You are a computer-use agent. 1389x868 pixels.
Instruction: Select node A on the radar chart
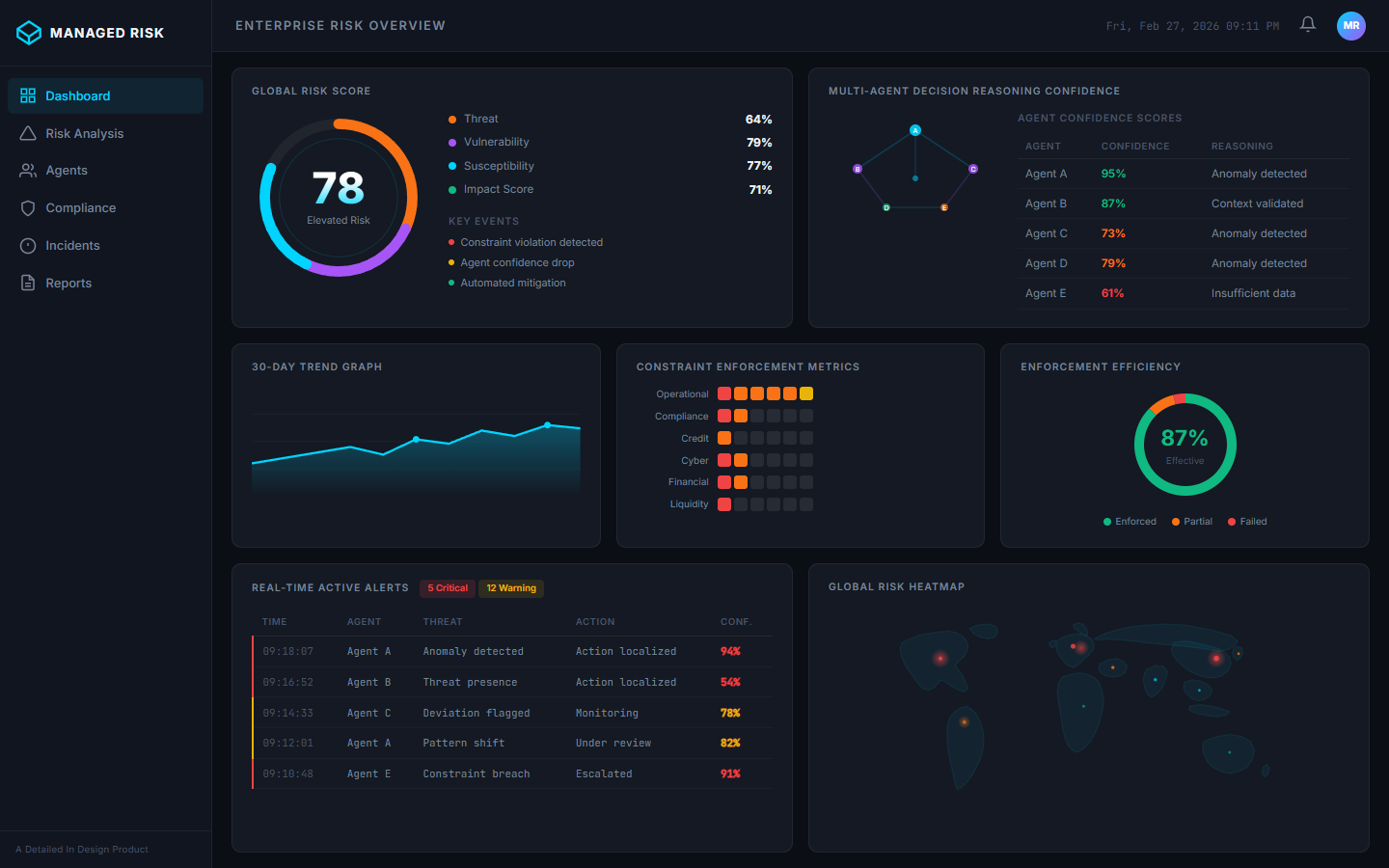coord(915,130)
